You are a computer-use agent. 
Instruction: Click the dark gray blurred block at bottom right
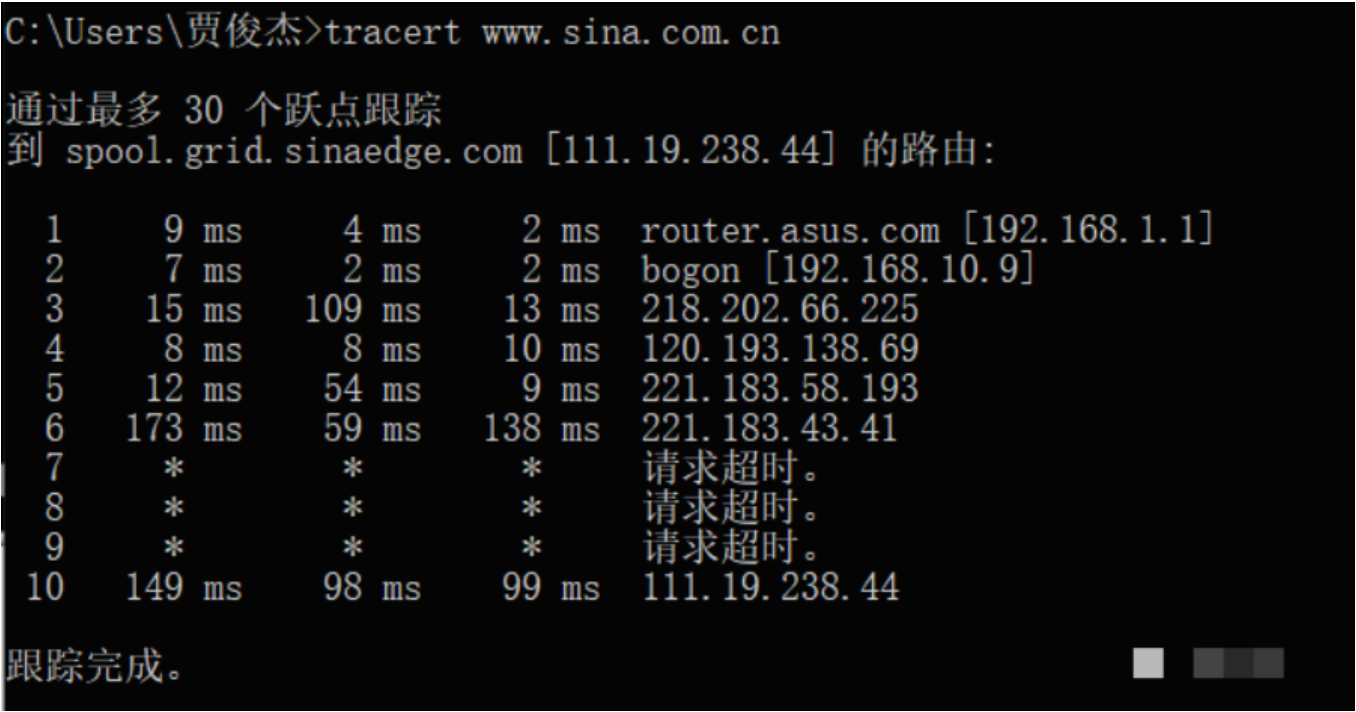[1239, 662]
